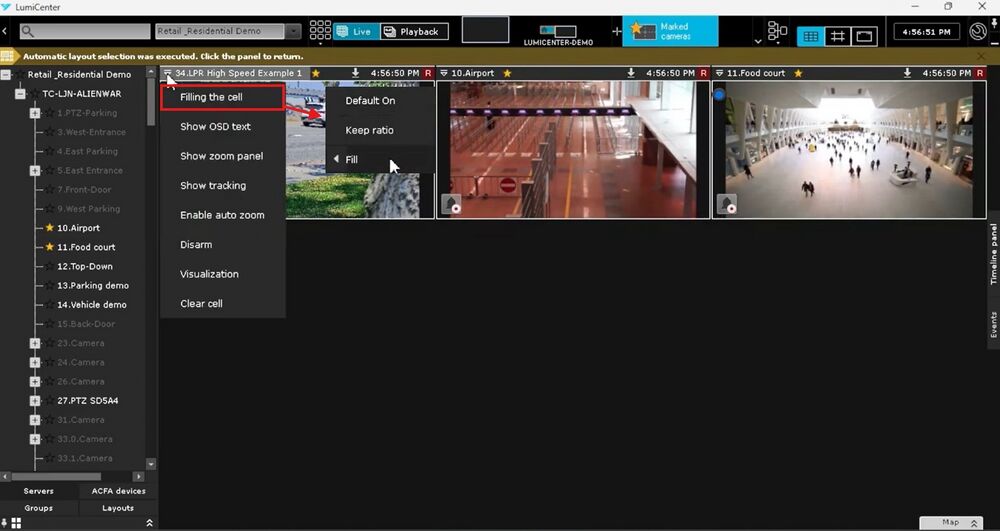Image resolution: width=1000 pixels, height=531 pixels.
Task: Click the camera layout grid icon
Action: (x=320, y=31)
